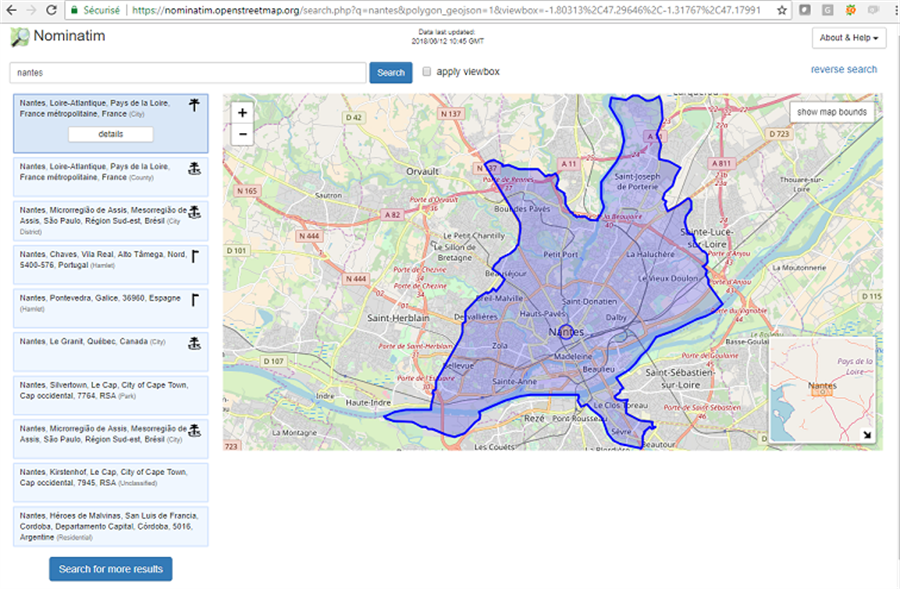Select the Nantes, Chaves, Vila Real result text
The height and width of the screenshot is (589, 900).
tap(103, 259)
